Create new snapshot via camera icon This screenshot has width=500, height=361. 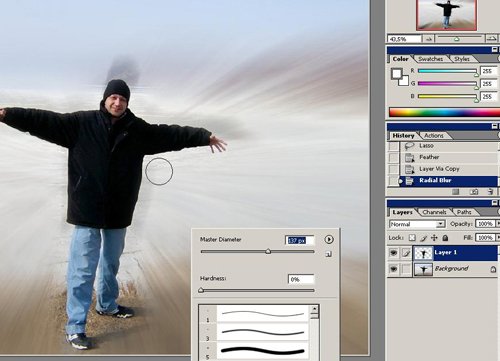click(x=474, y=192)
